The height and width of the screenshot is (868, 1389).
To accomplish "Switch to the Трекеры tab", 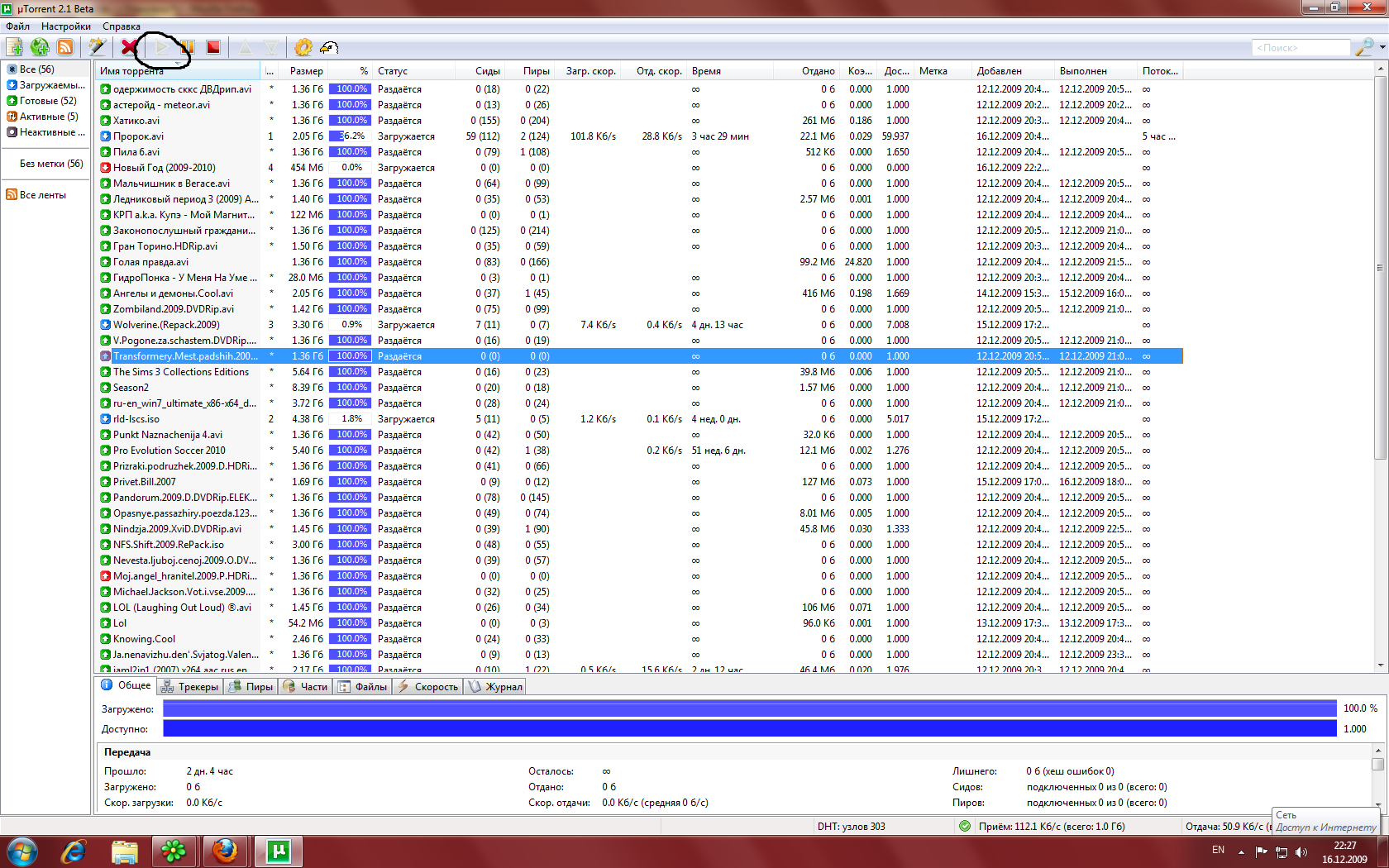I will (x=190, y=687).
